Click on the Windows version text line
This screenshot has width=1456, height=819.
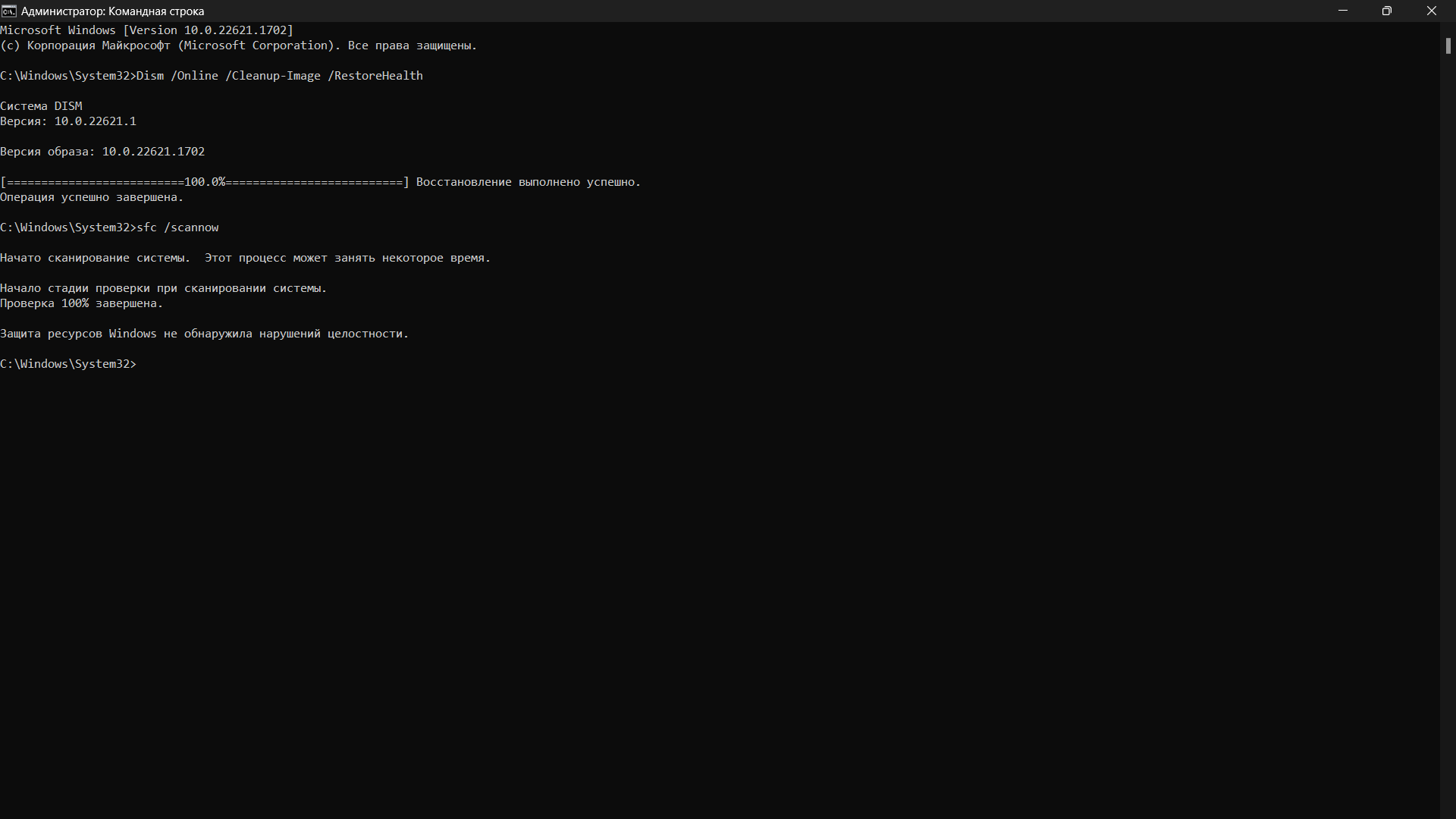click(x=147, y=30)
